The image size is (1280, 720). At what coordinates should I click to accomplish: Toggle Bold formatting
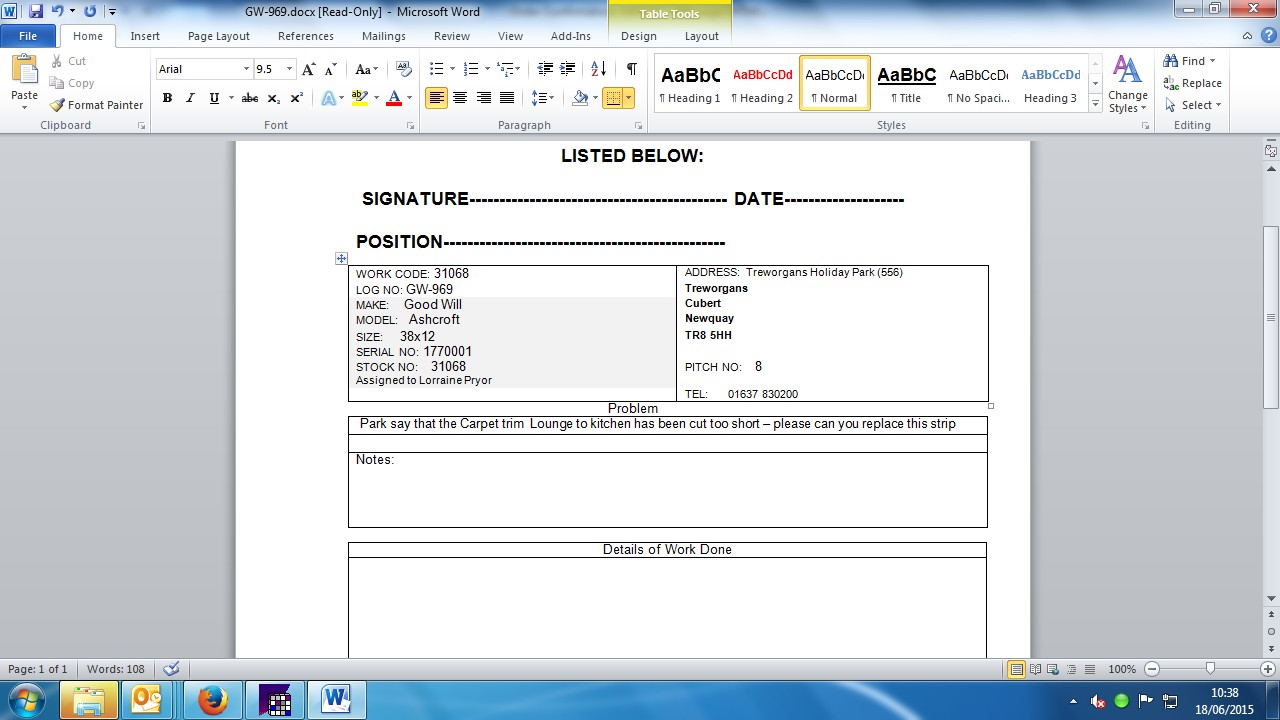[x=167, y=98]
